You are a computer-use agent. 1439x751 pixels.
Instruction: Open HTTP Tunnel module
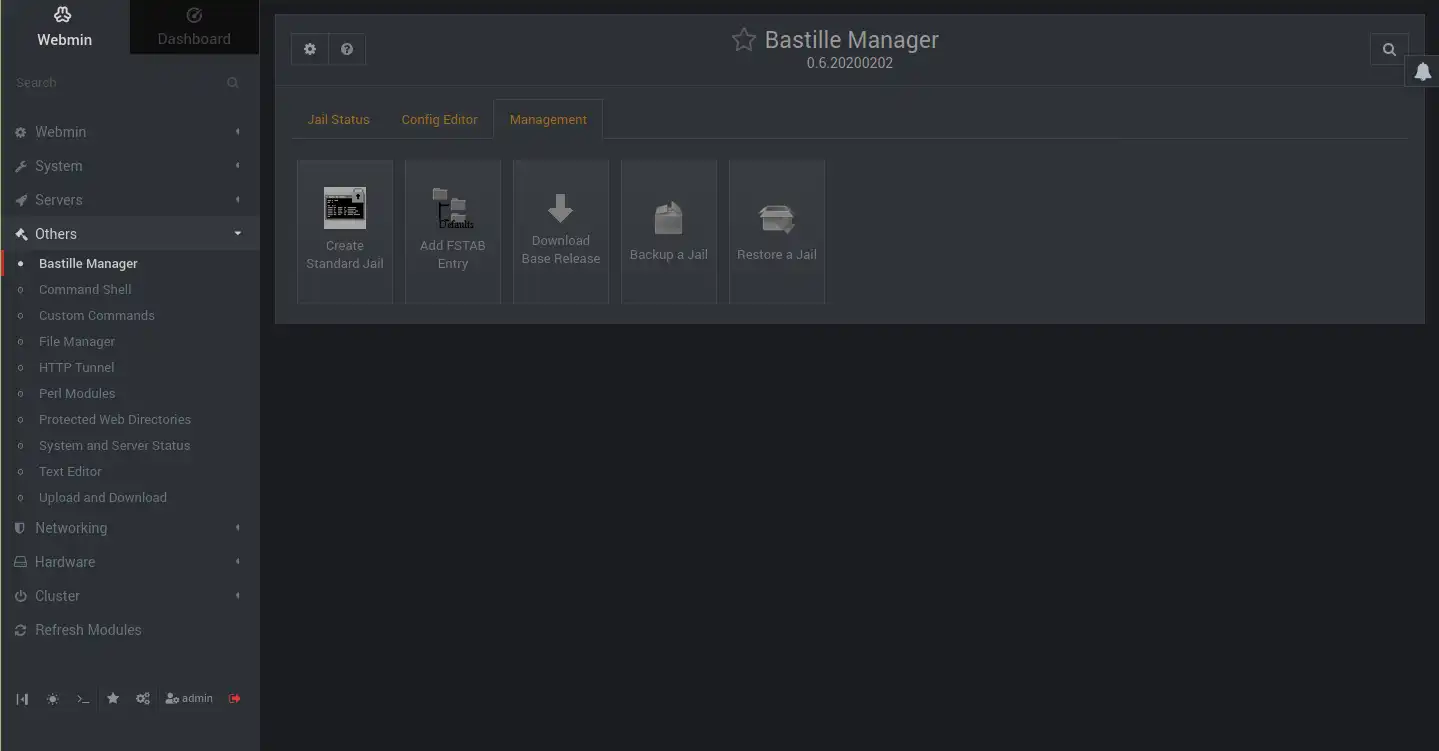pyautogui.click(x=77, y=368)
